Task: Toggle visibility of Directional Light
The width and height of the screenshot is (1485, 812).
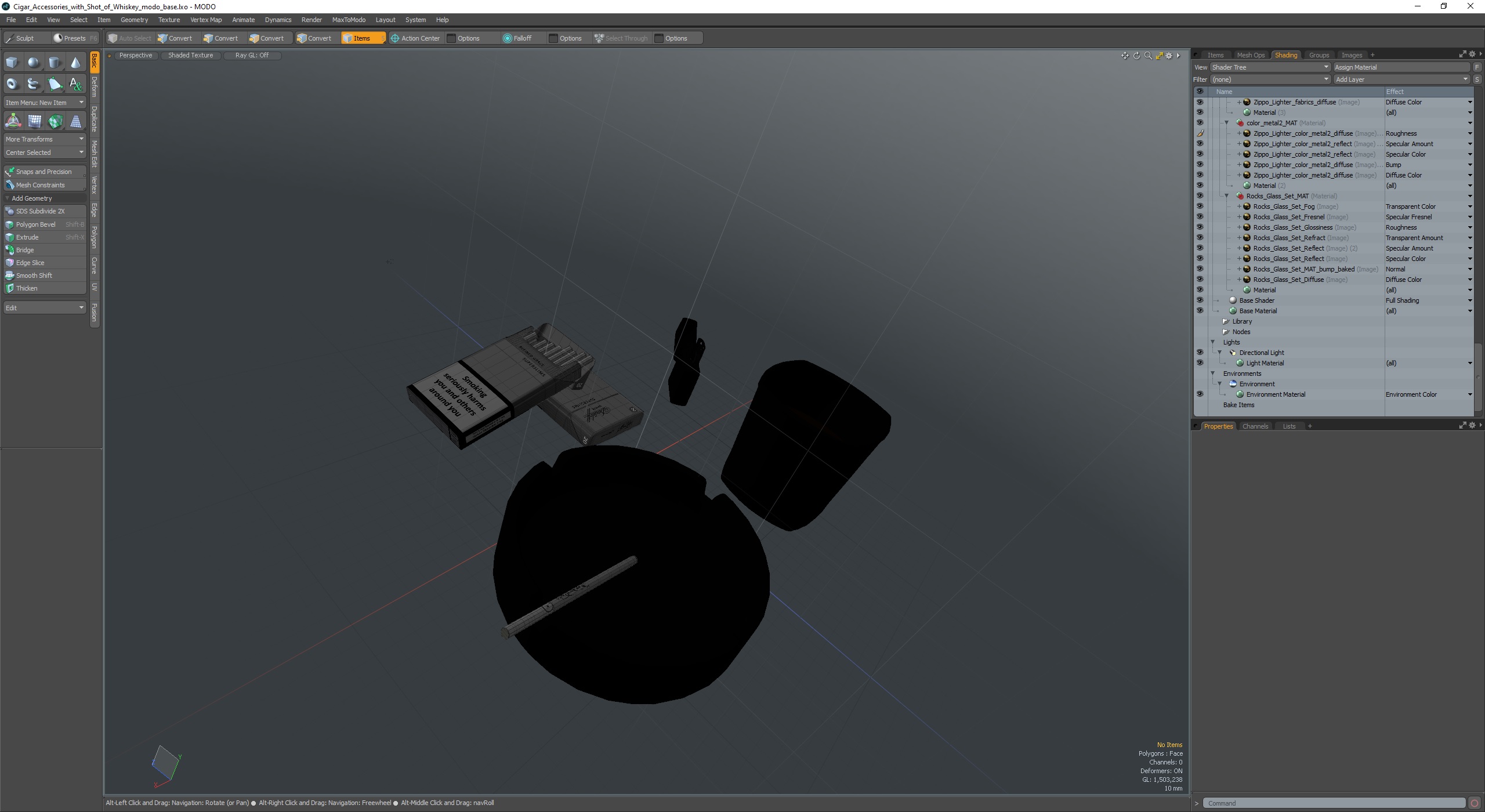Action: (1200, 353)
